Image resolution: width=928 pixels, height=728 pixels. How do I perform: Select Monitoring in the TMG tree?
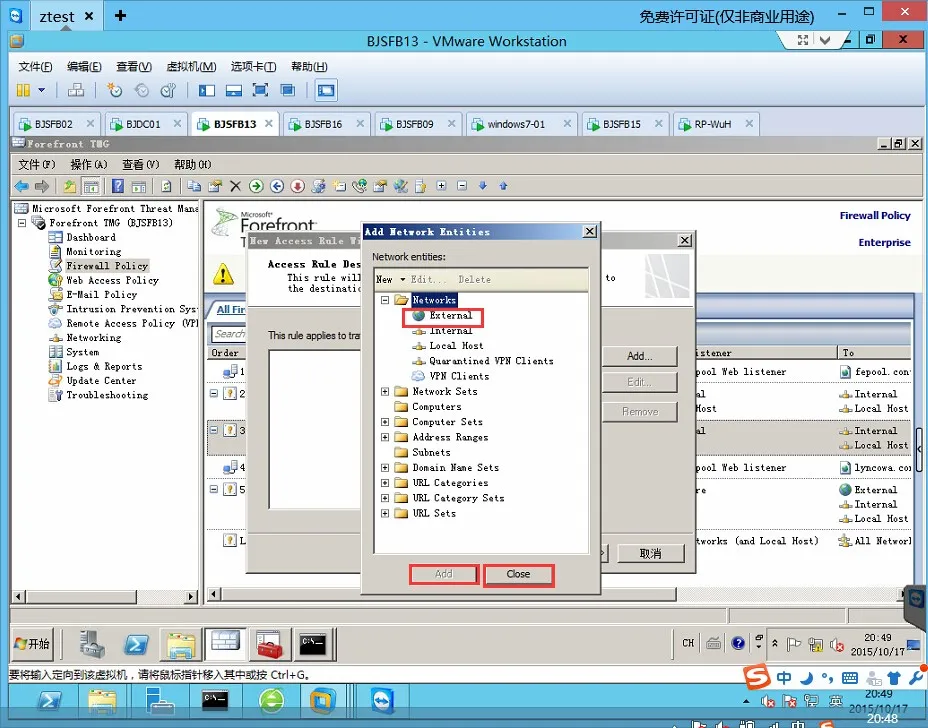tap(94, 252)
